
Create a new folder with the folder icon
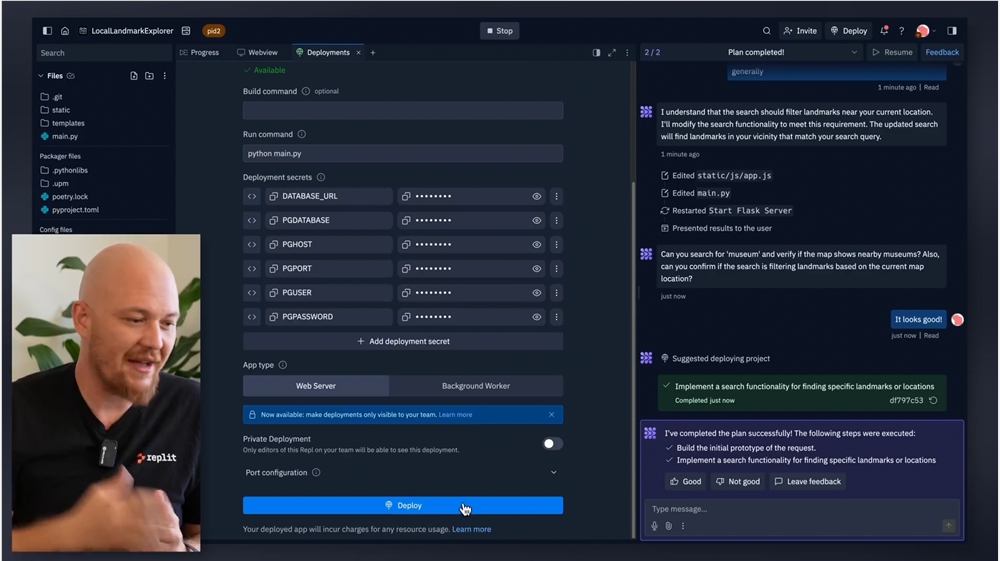[x=149, y=76]
